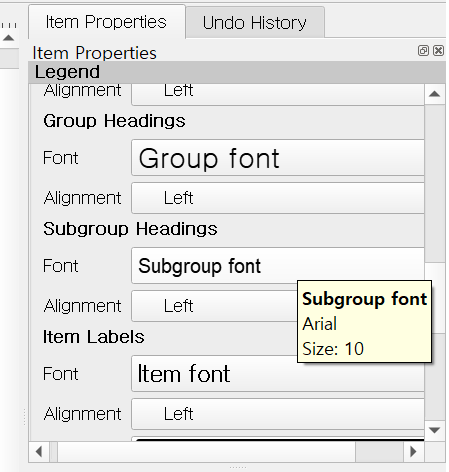The width and height of the screenshot is (449, 472).
Task: Open Item Labels Alignment dropdown
Action: pos(278,414)
